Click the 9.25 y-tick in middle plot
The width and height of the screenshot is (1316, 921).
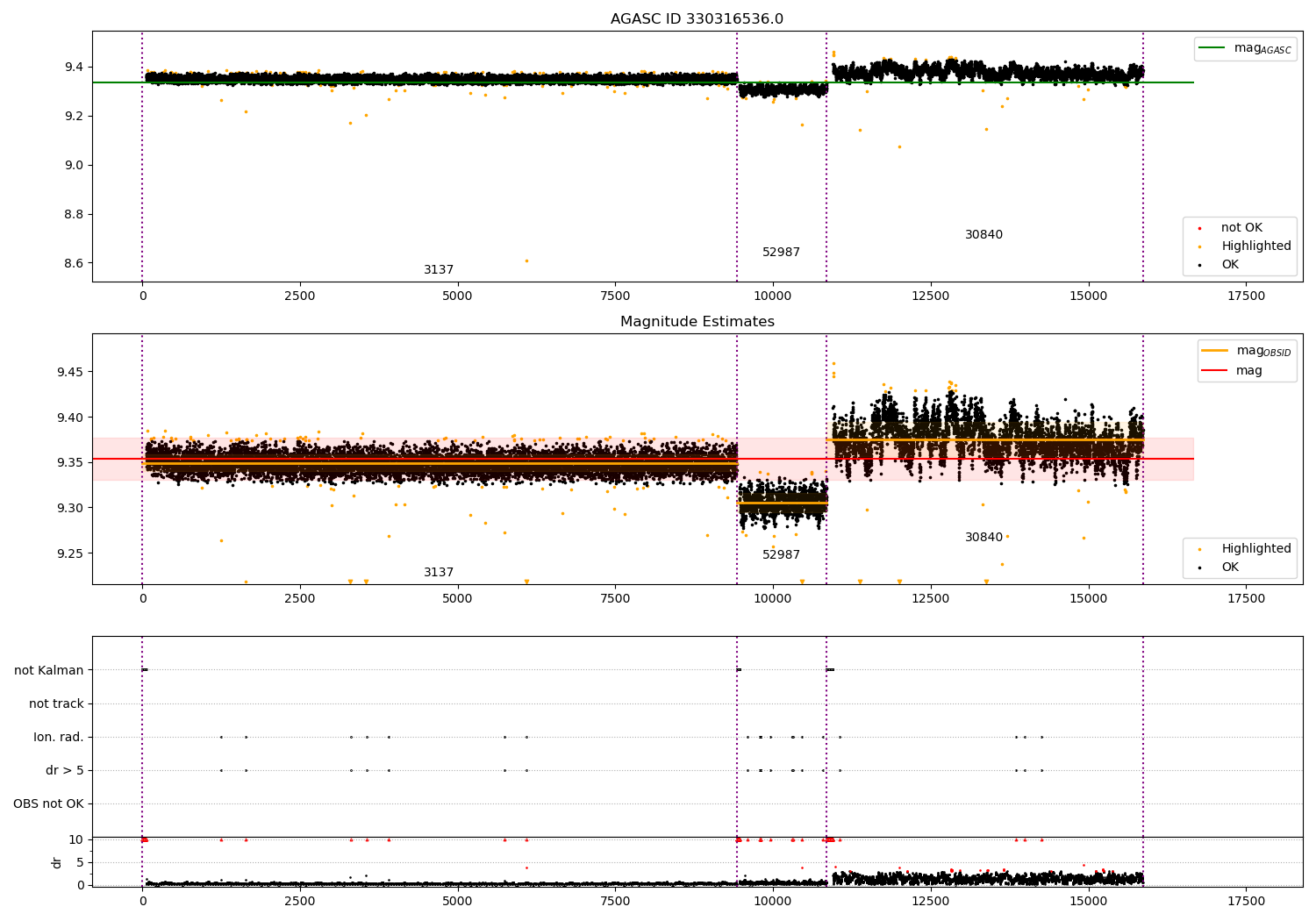click(70, 553)
